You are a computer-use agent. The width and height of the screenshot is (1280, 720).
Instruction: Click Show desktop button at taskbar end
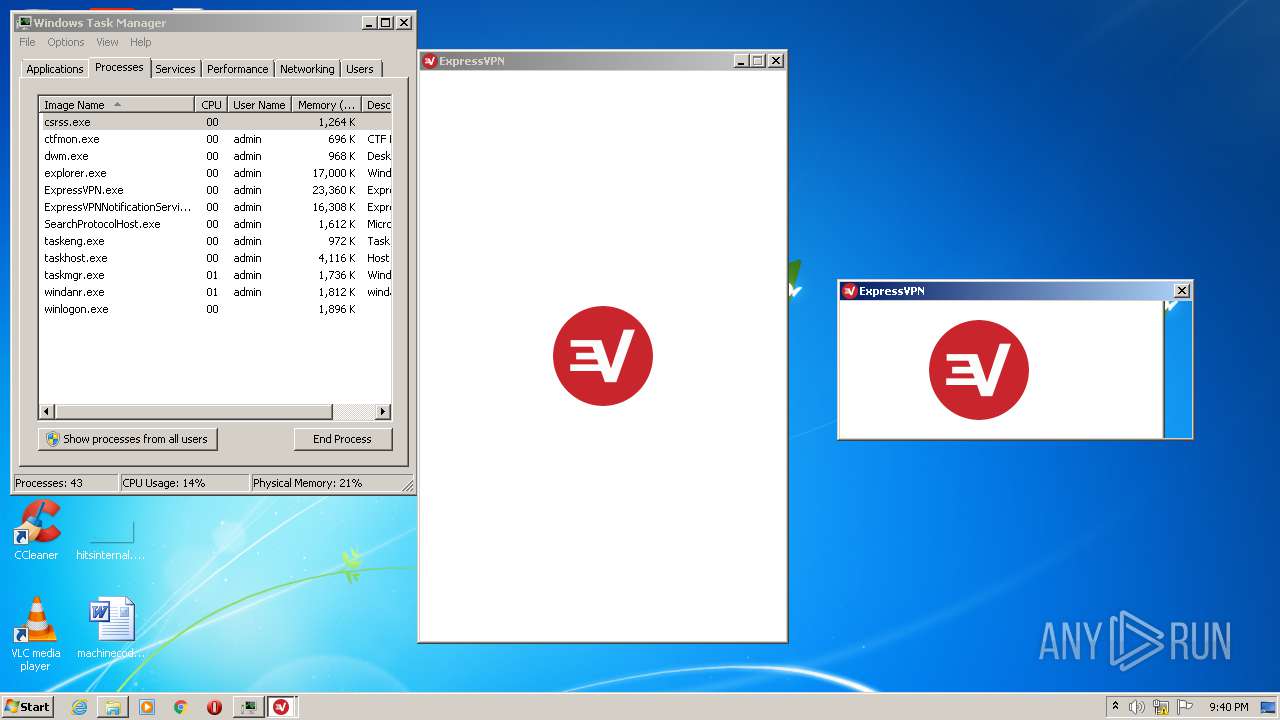coord(1270,707)
